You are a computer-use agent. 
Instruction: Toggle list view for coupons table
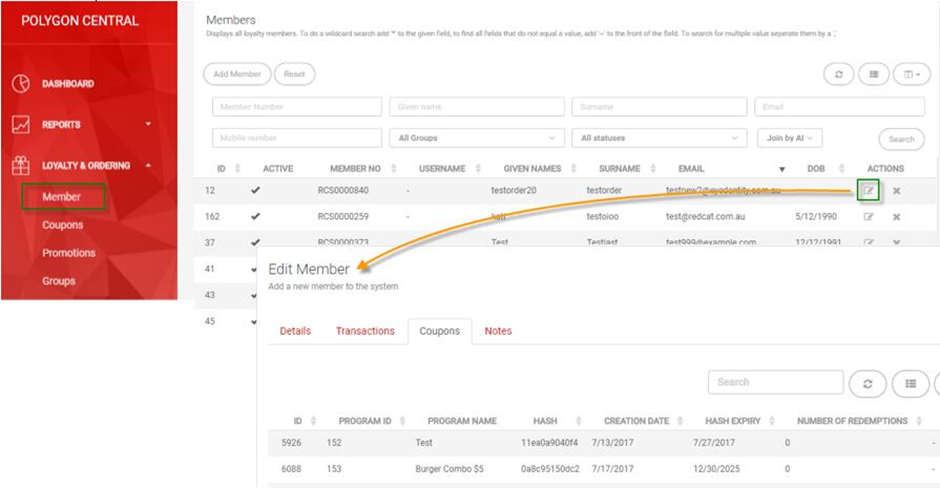[911, 384]
